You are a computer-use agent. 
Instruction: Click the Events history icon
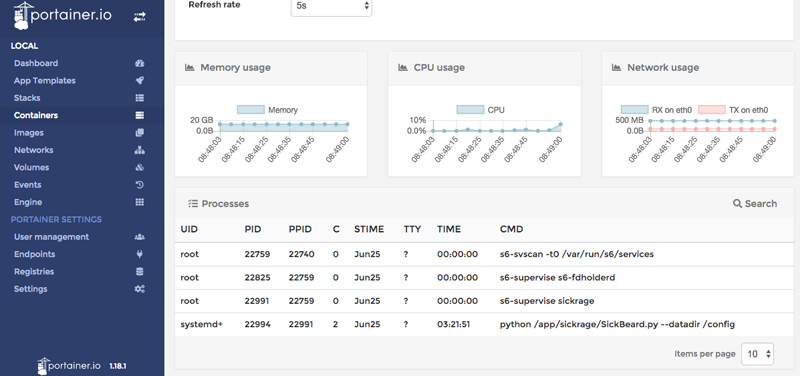point(139,185)
